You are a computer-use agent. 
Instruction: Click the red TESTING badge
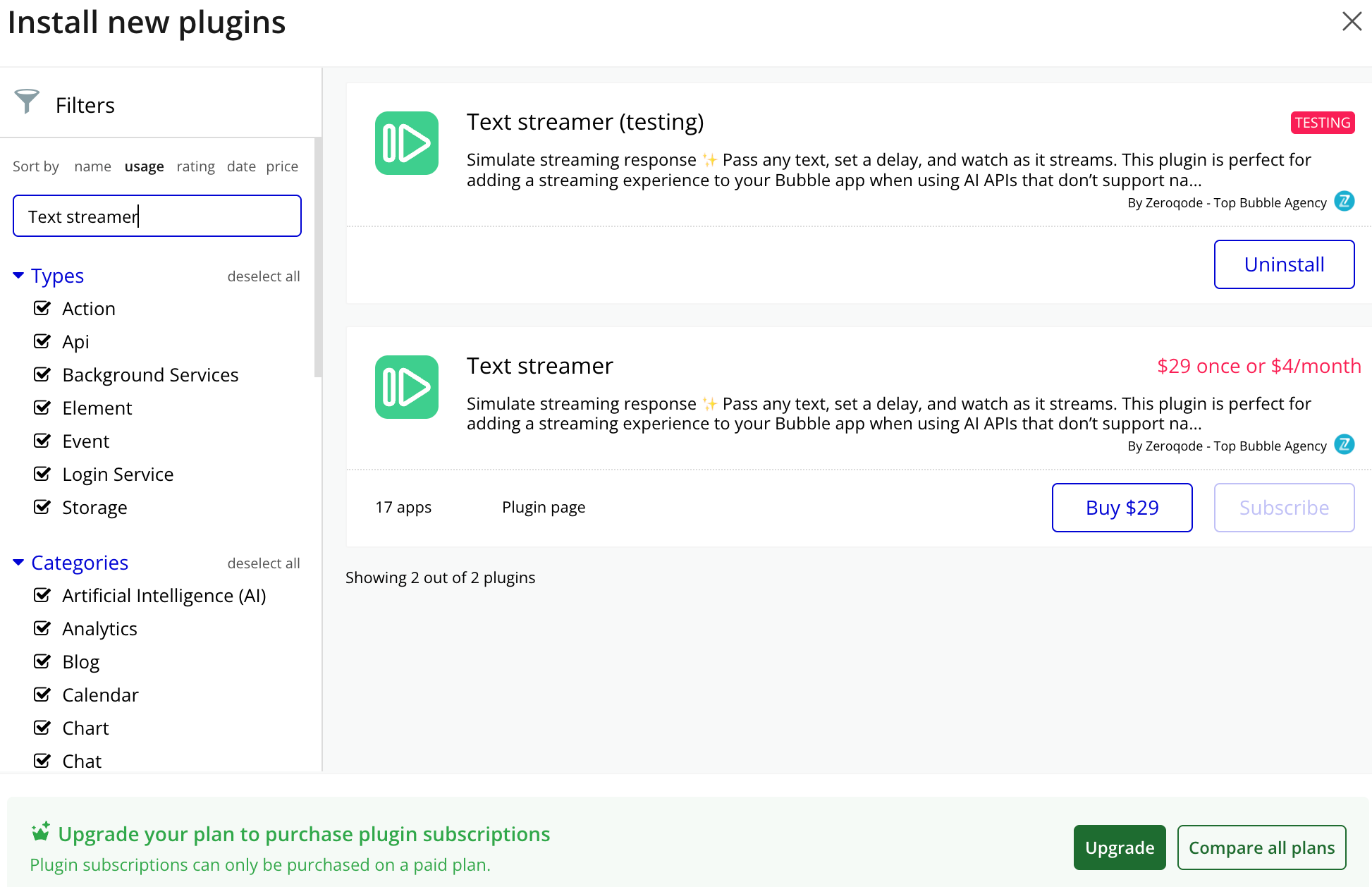pos(1323,123)
